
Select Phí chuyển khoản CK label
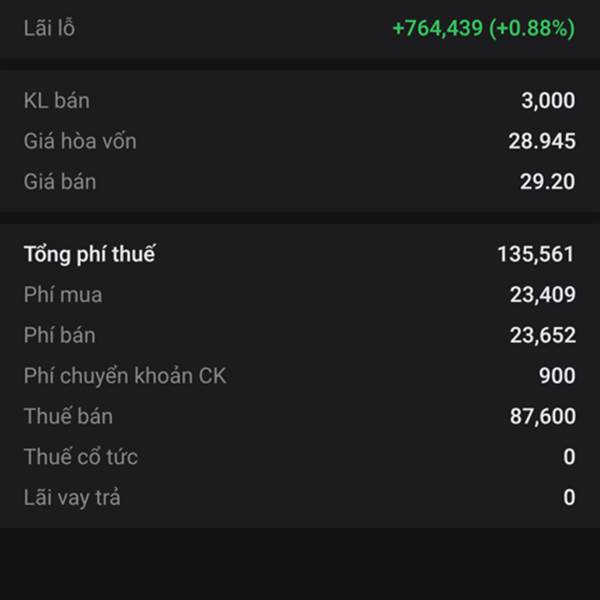pyautogui.click(x=125, y=376)
